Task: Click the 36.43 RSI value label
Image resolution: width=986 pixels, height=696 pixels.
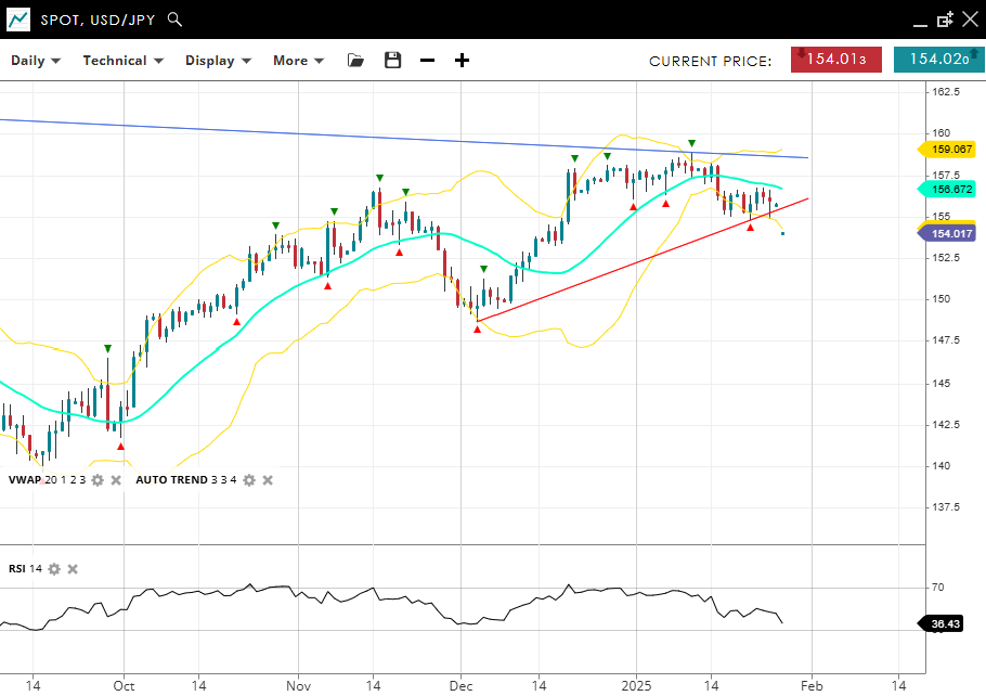Action: pyautogui.click(x=948, y=624)
